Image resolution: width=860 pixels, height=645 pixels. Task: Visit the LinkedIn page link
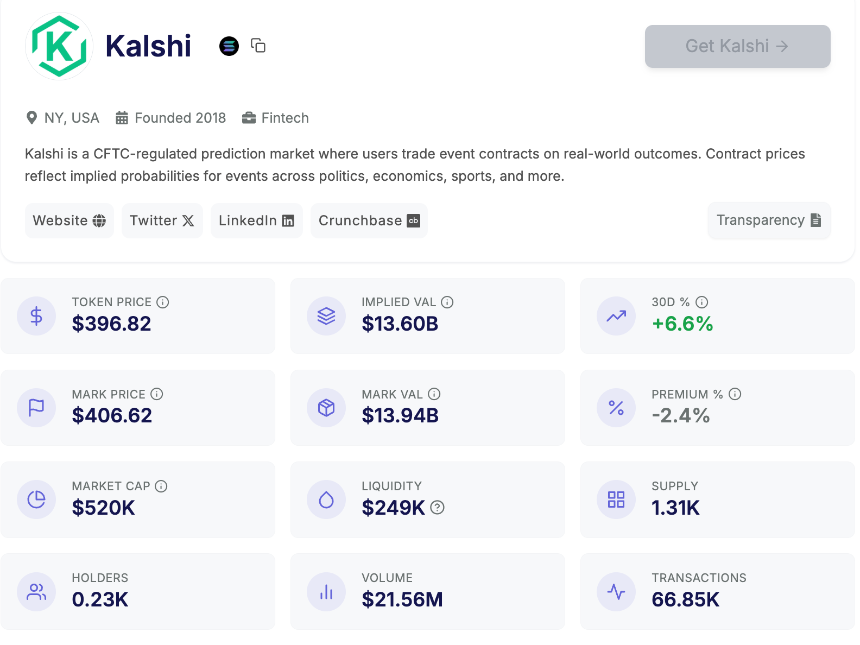pyautogui.click(x=256, y=221)
